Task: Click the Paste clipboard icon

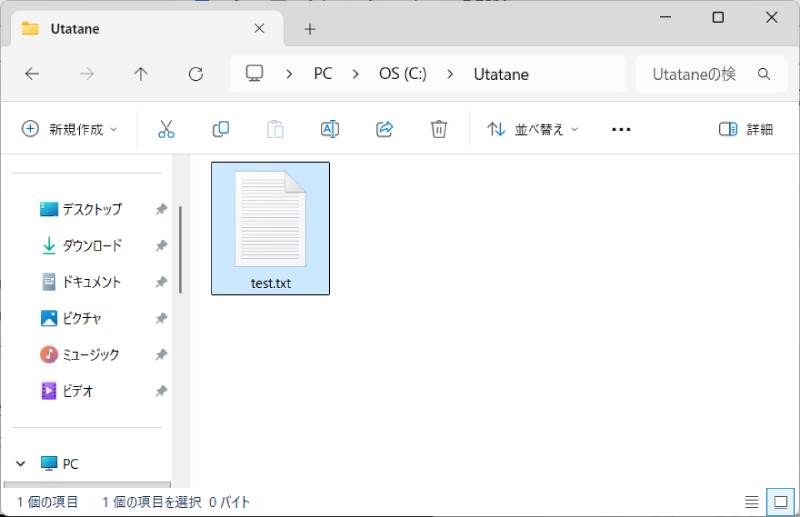Action: pos(275,129)
